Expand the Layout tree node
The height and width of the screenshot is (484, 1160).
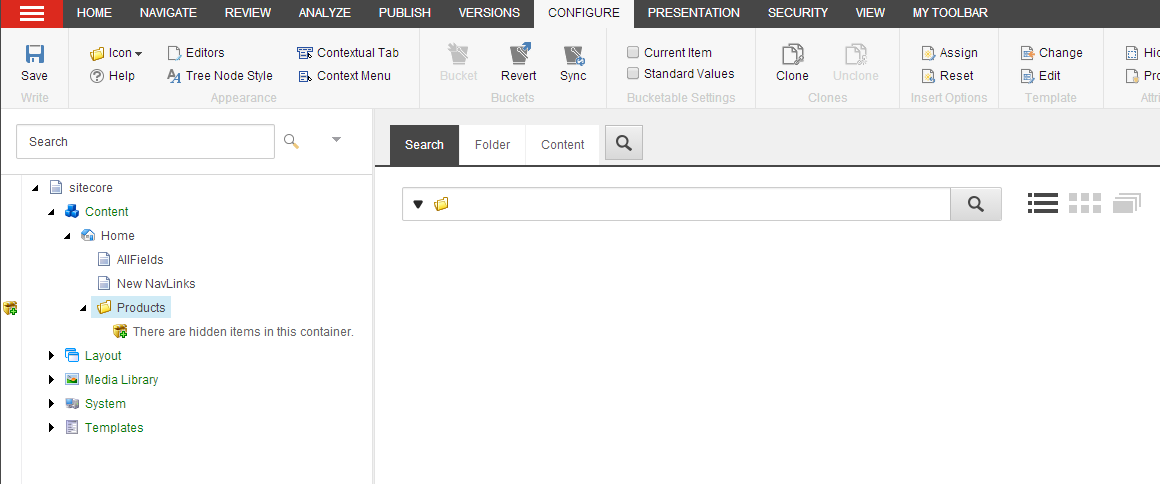[x=51, y=355]
